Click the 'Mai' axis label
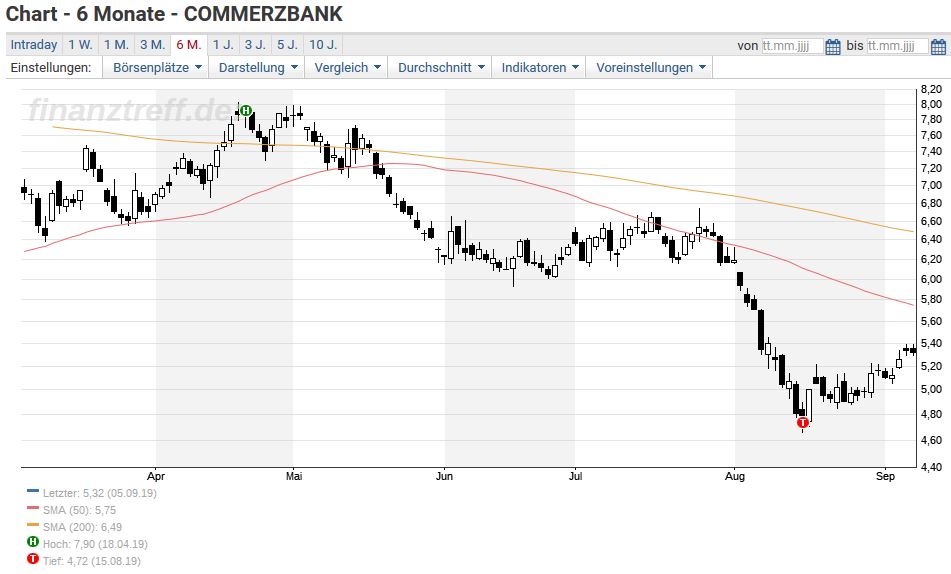This screenshot has width=951, height=574. coord(294,476)
